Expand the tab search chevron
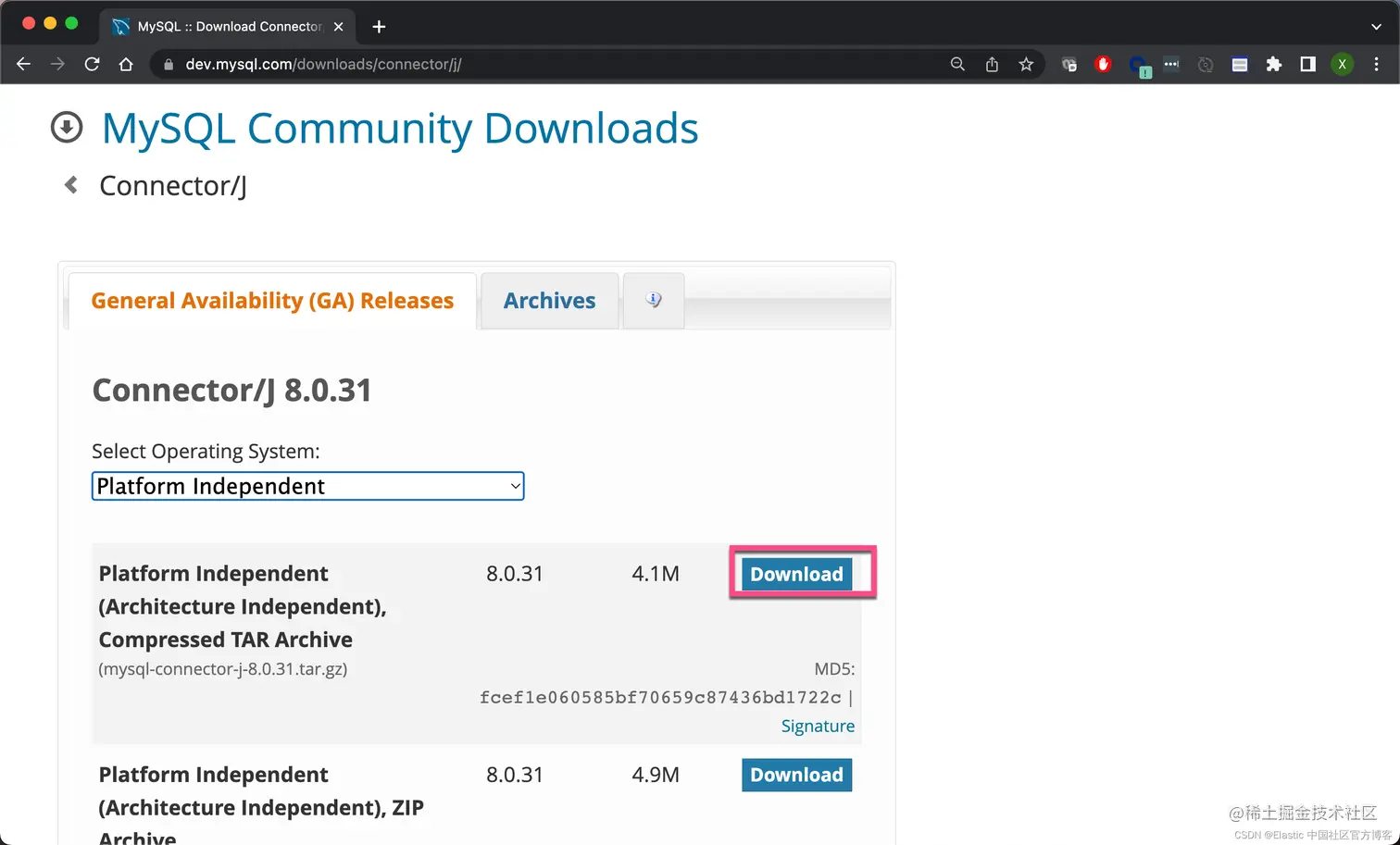Screen dimensions: 1400x845 pos(1376,27)
